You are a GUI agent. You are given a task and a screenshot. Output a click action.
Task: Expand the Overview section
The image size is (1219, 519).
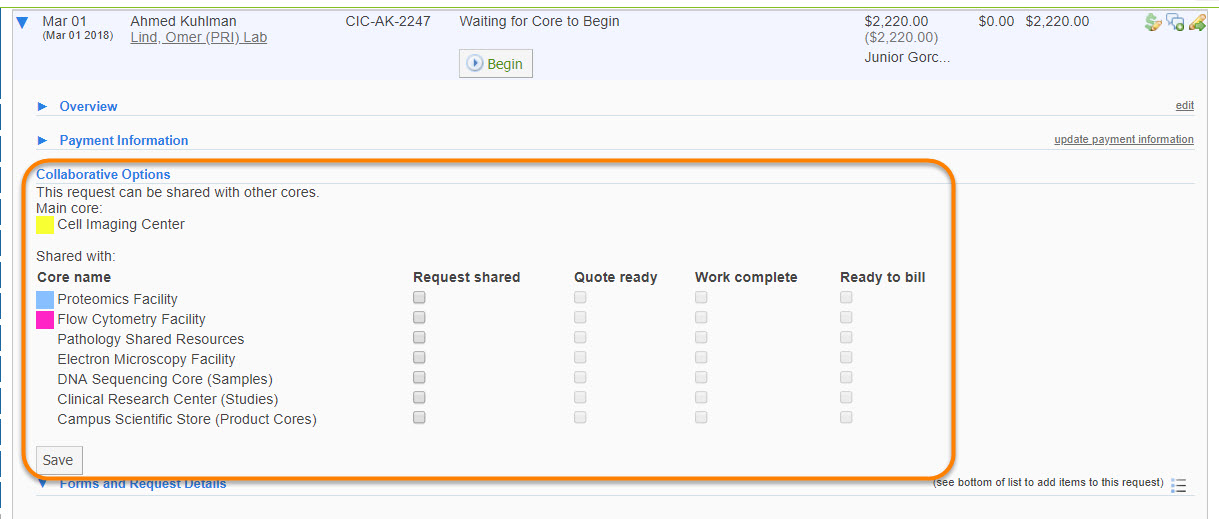point(42,106)
